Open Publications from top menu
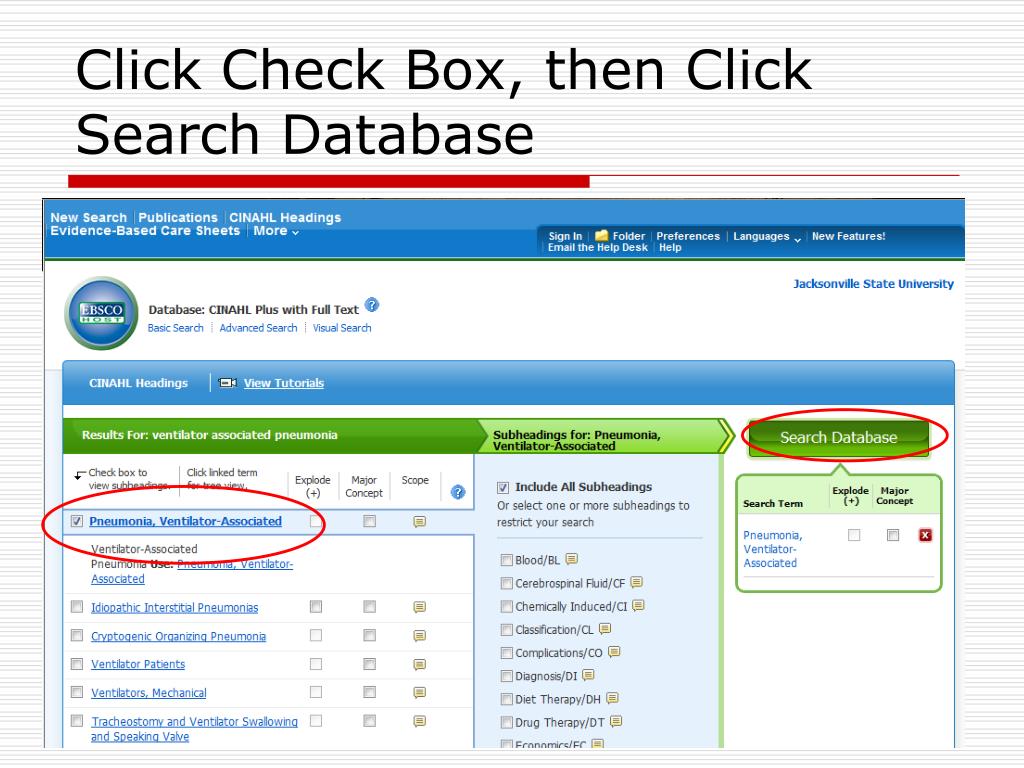This screenshot has height=768, width=1024. pos(178,217)
